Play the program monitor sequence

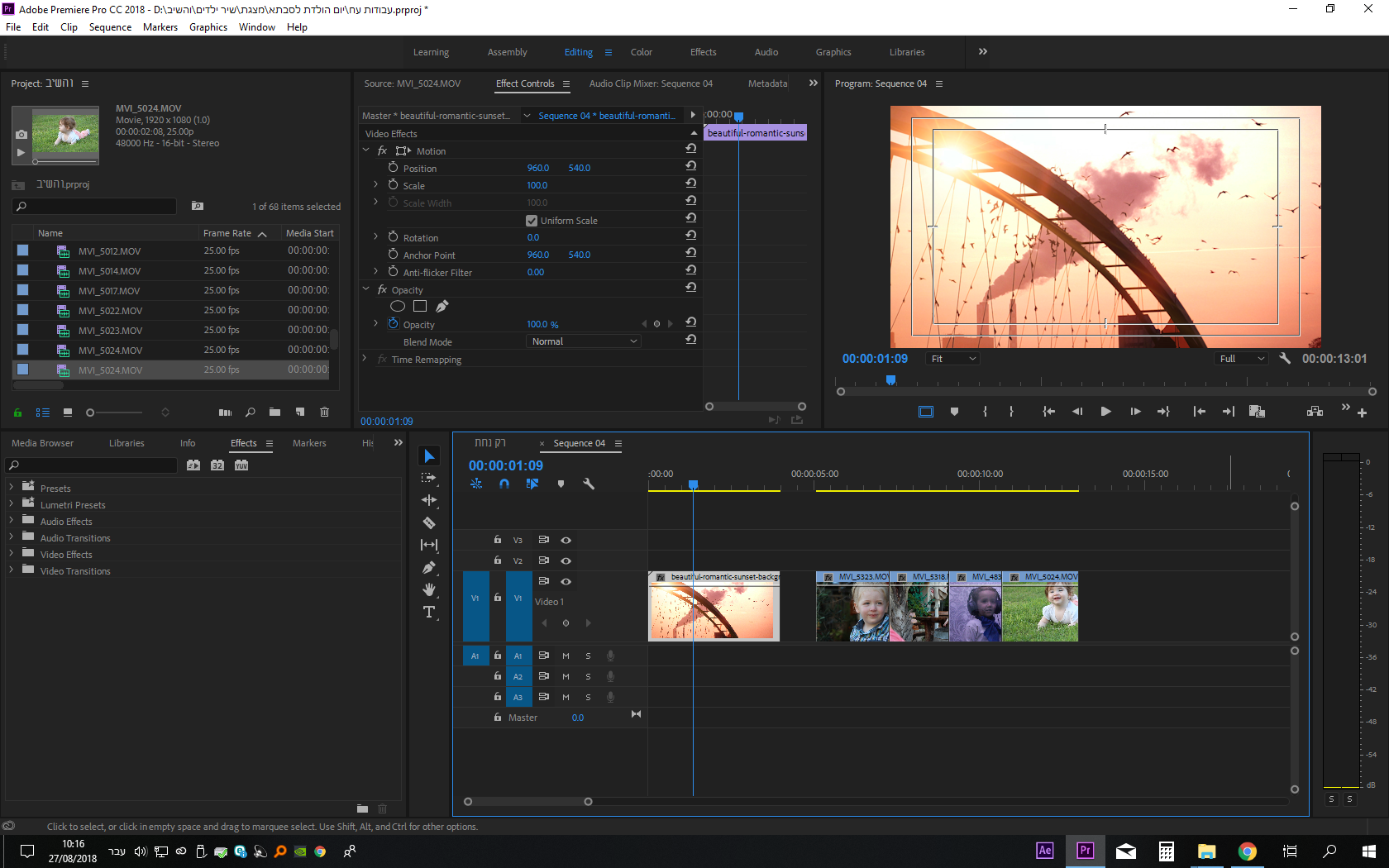pyautogui.click(x=1105, y=412)
